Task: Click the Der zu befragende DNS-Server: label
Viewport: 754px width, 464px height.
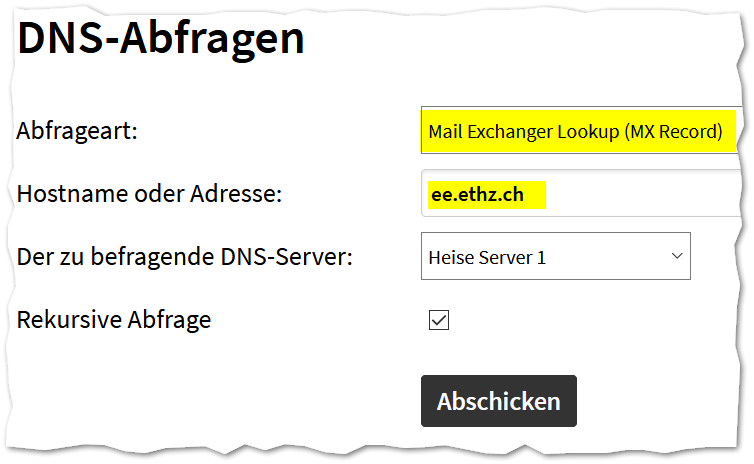Action: pos(185,257)
